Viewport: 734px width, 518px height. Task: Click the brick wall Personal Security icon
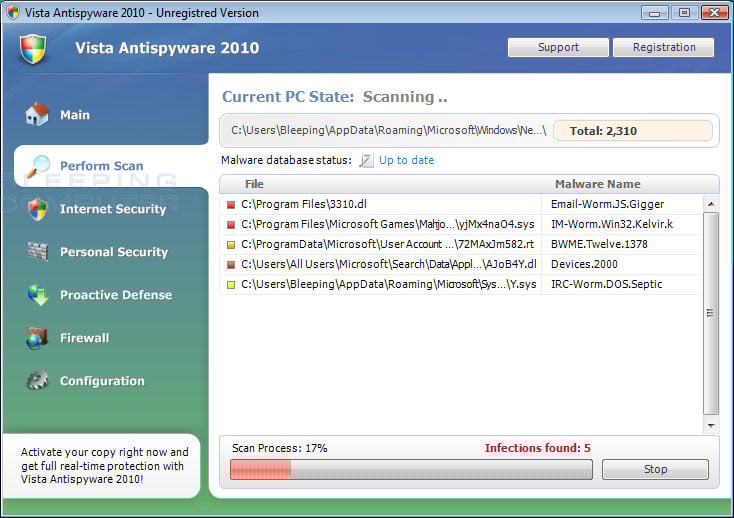[37, 252]
